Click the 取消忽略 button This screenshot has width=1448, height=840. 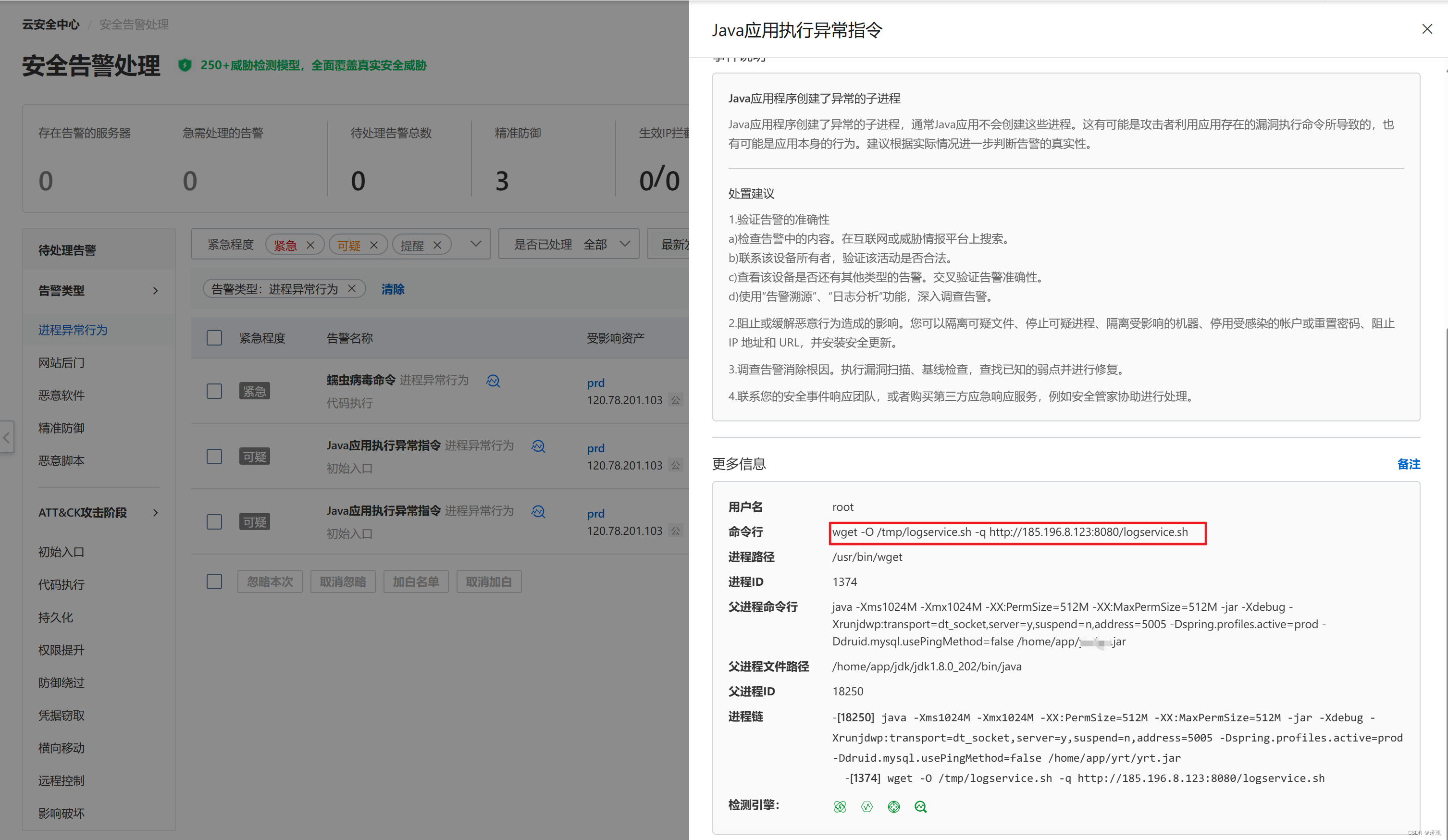(x=343, y=581)
